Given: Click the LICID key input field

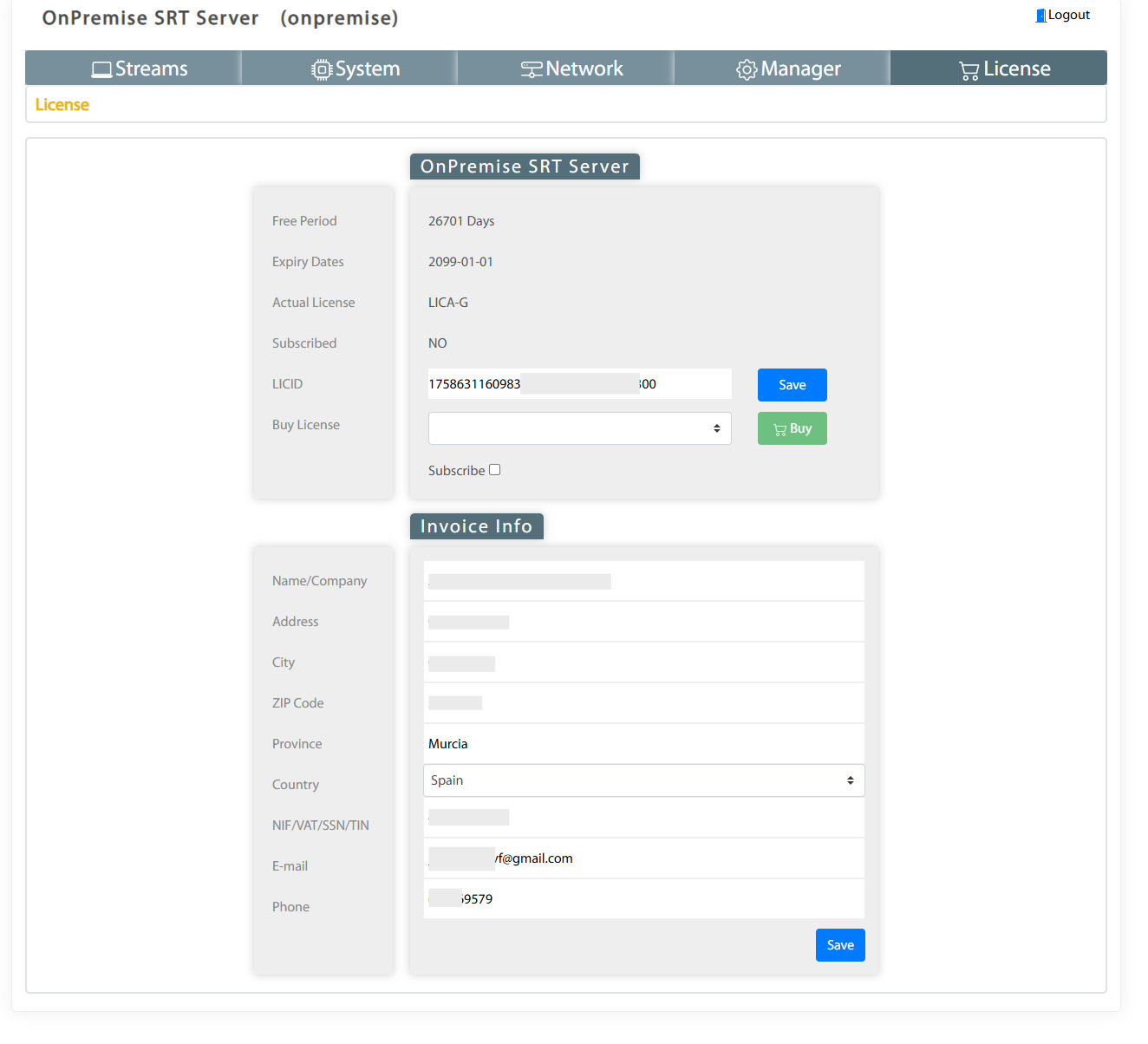Looking at the screenshot, I should tap(579, 383).
